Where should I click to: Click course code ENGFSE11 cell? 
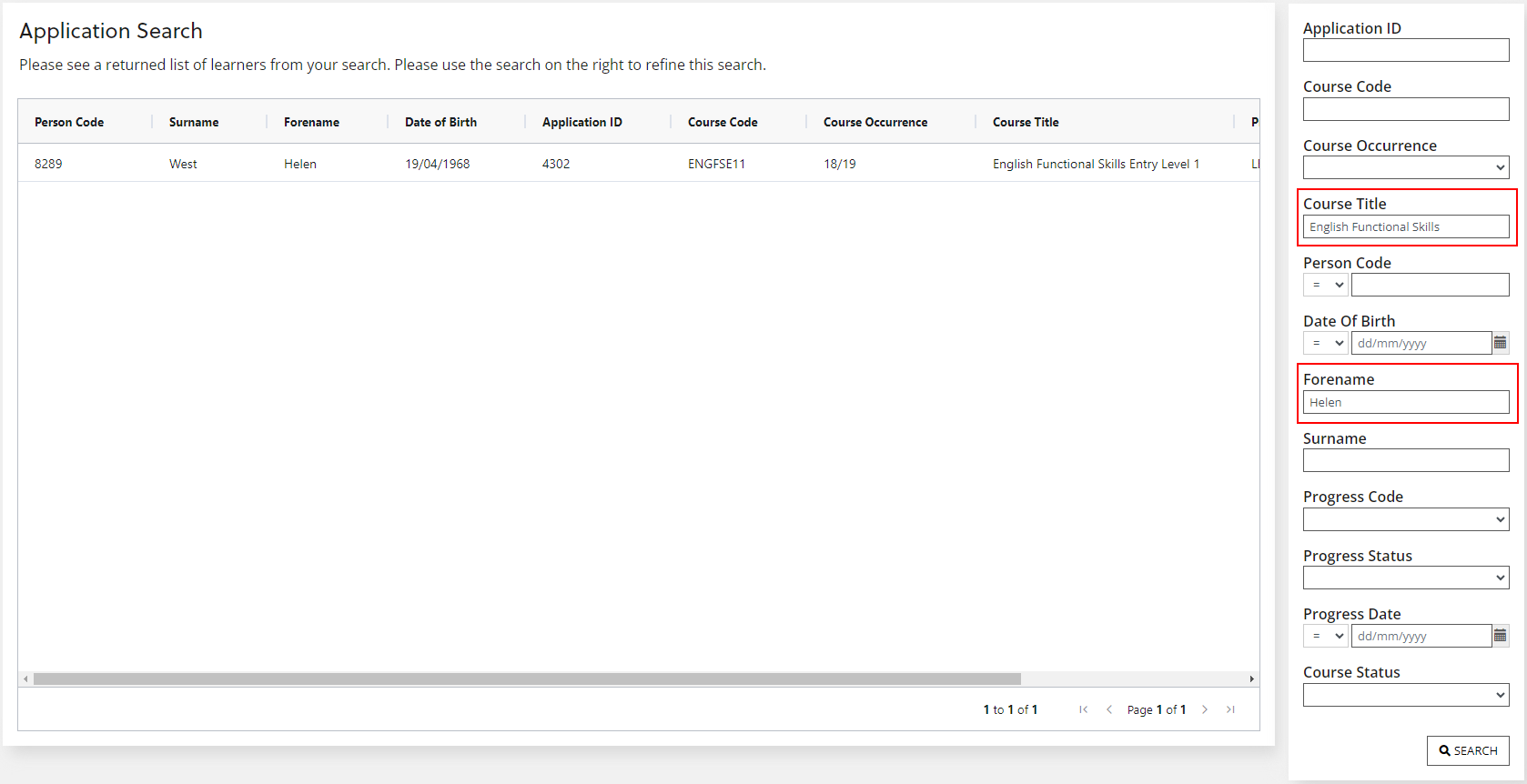(716, 164)
